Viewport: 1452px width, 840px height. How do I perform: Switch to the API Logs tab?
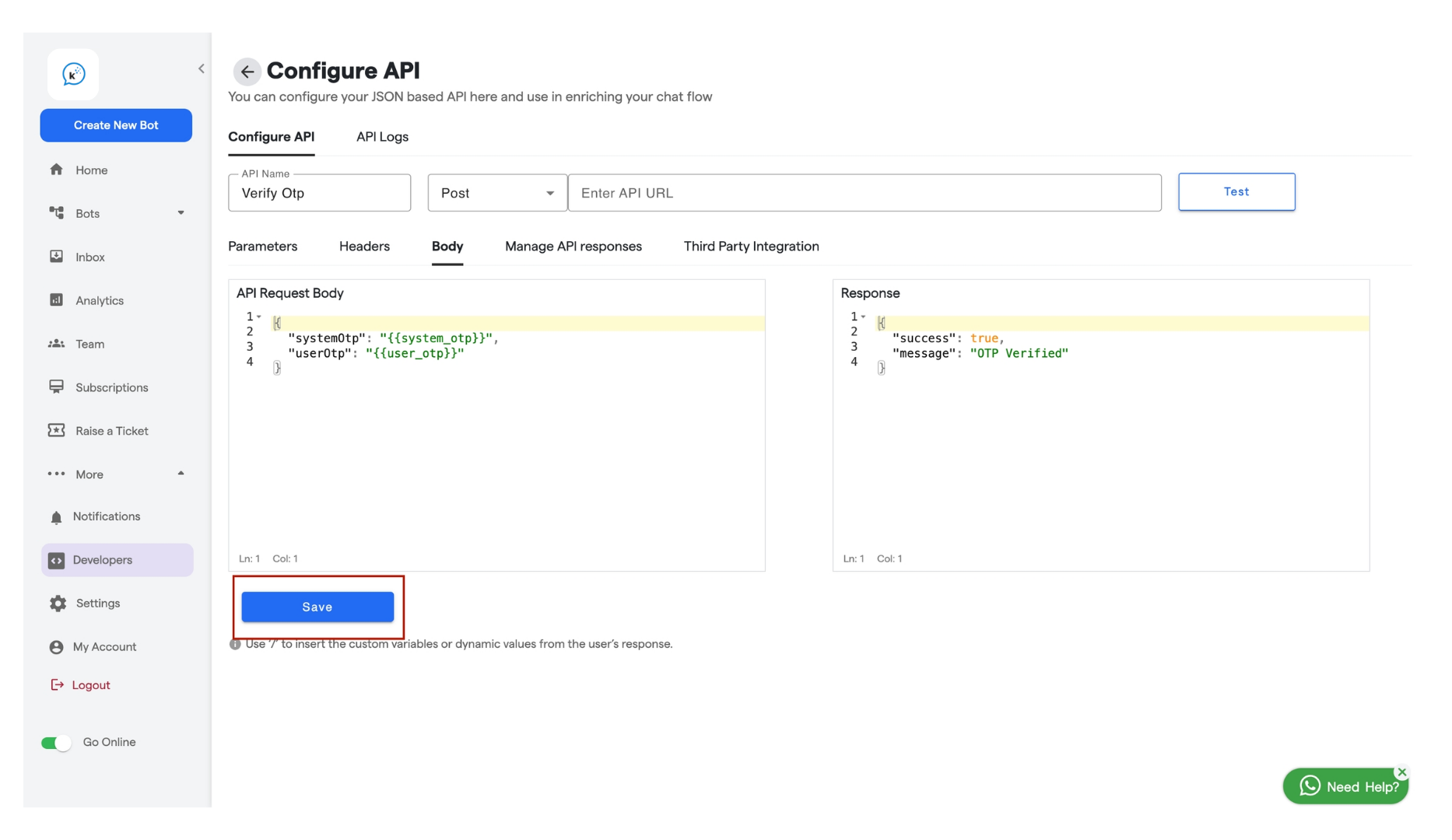point(382,137)
